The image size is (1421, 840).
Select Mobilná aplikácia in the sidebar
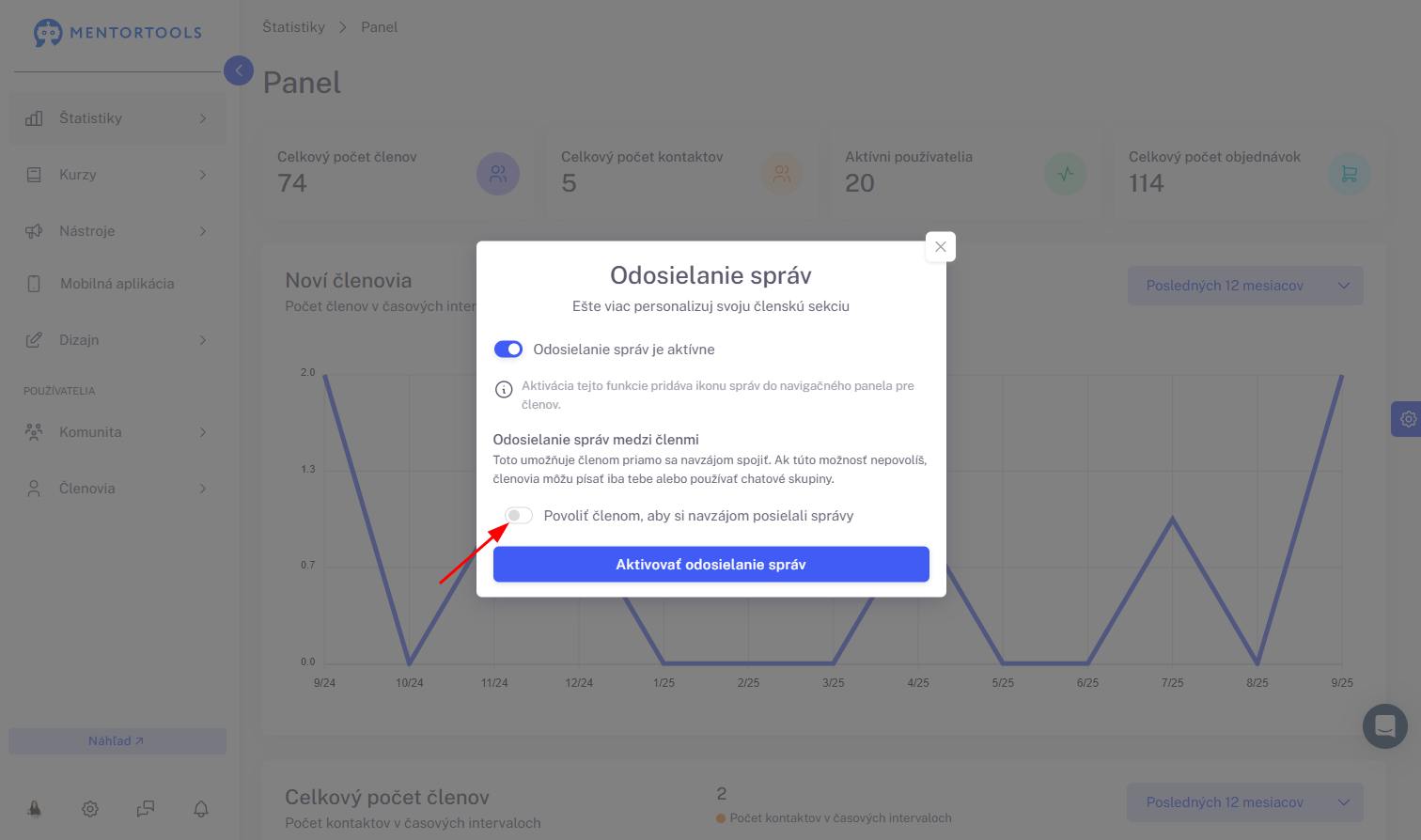click(x=117, y=284)
